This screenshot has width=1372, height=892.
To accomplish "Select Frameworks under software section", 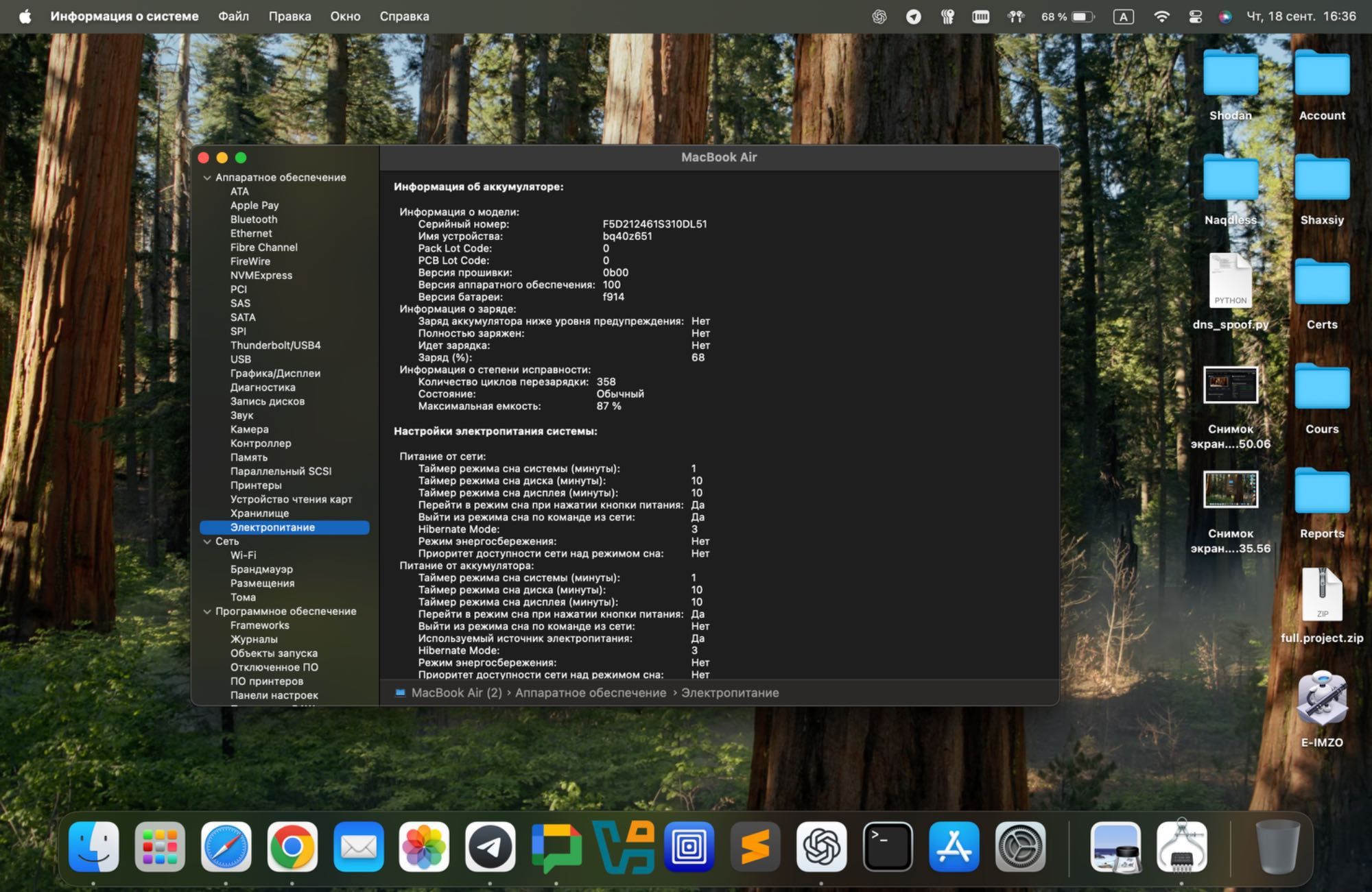I will click(x=259, y=625).
